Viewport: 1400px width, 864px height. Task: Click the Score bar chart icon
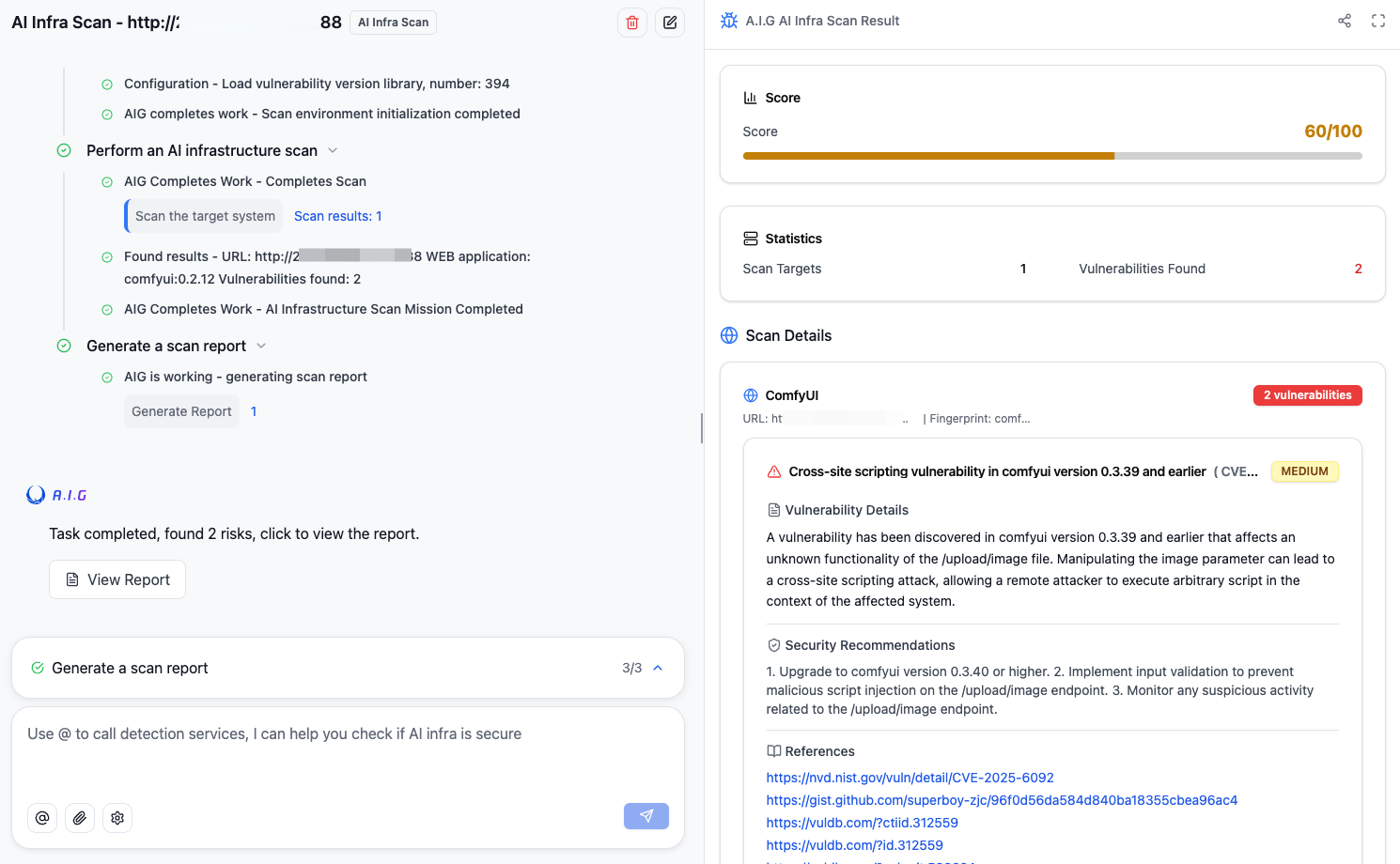point(750,98)
